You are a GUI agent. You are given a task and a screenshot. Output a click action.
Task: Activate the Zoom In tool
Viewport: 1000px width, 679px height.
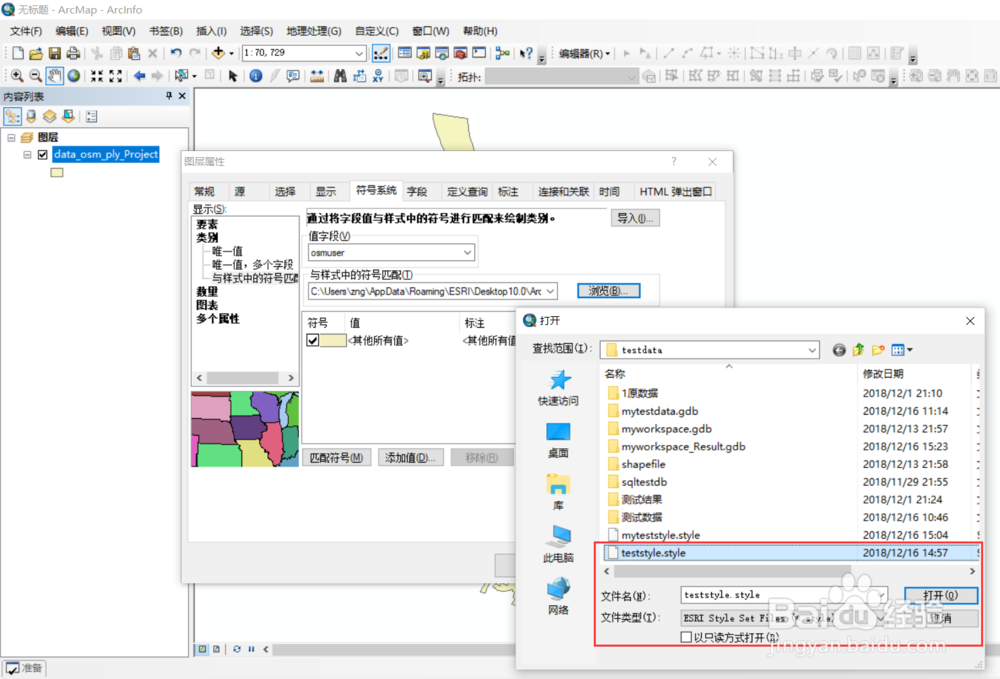18,75
